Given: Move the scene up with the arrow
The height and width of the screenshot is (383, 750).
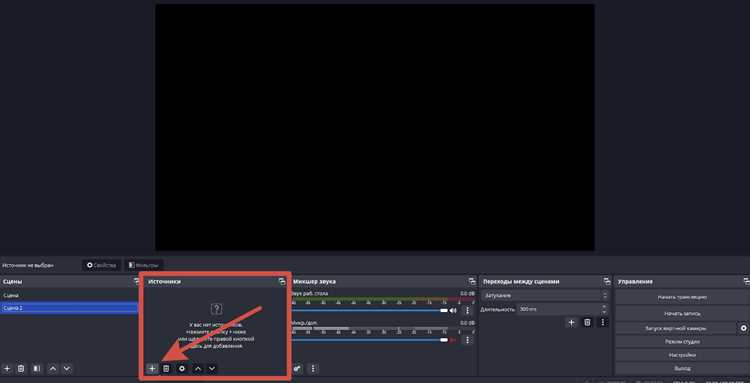Looking at the screenshot, I should tap(53, 369).
